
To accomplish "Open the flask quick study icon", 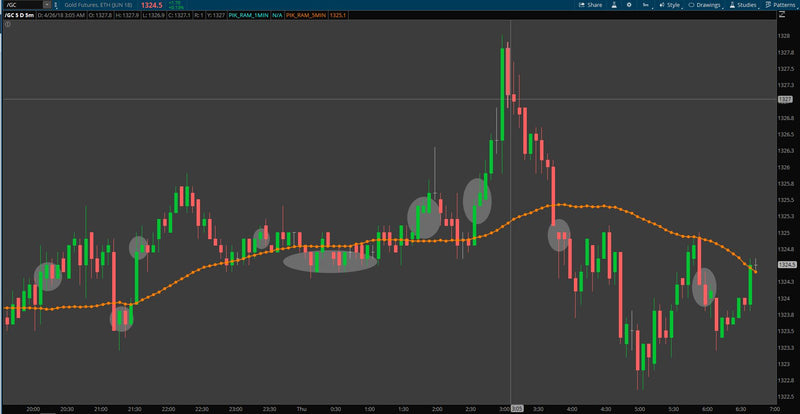I will (614, 5).
